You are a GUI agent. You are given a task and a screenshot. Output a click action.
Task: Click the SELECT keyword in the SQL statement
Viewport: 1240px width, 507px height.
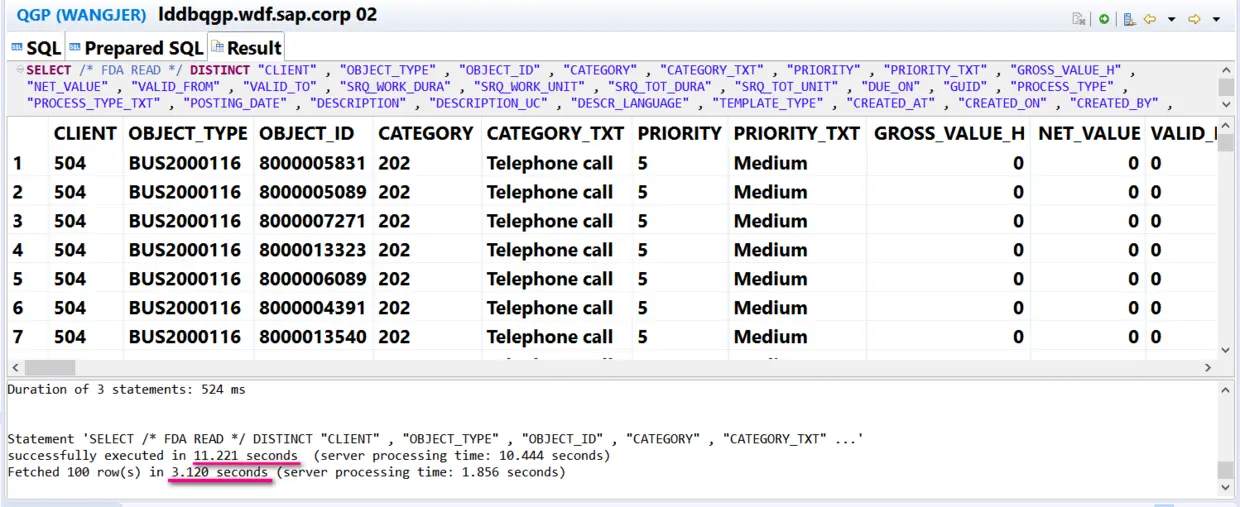coord(49,70)
